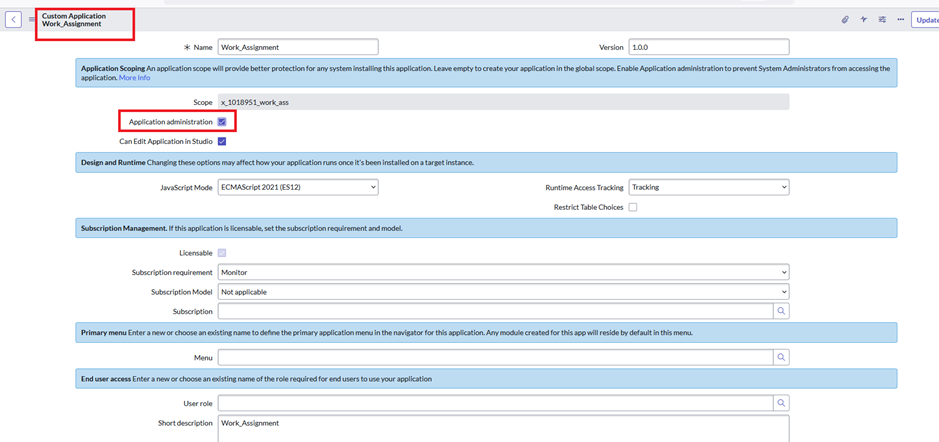
Task: Click the Version input field
Action: click(x=708, y=47)
